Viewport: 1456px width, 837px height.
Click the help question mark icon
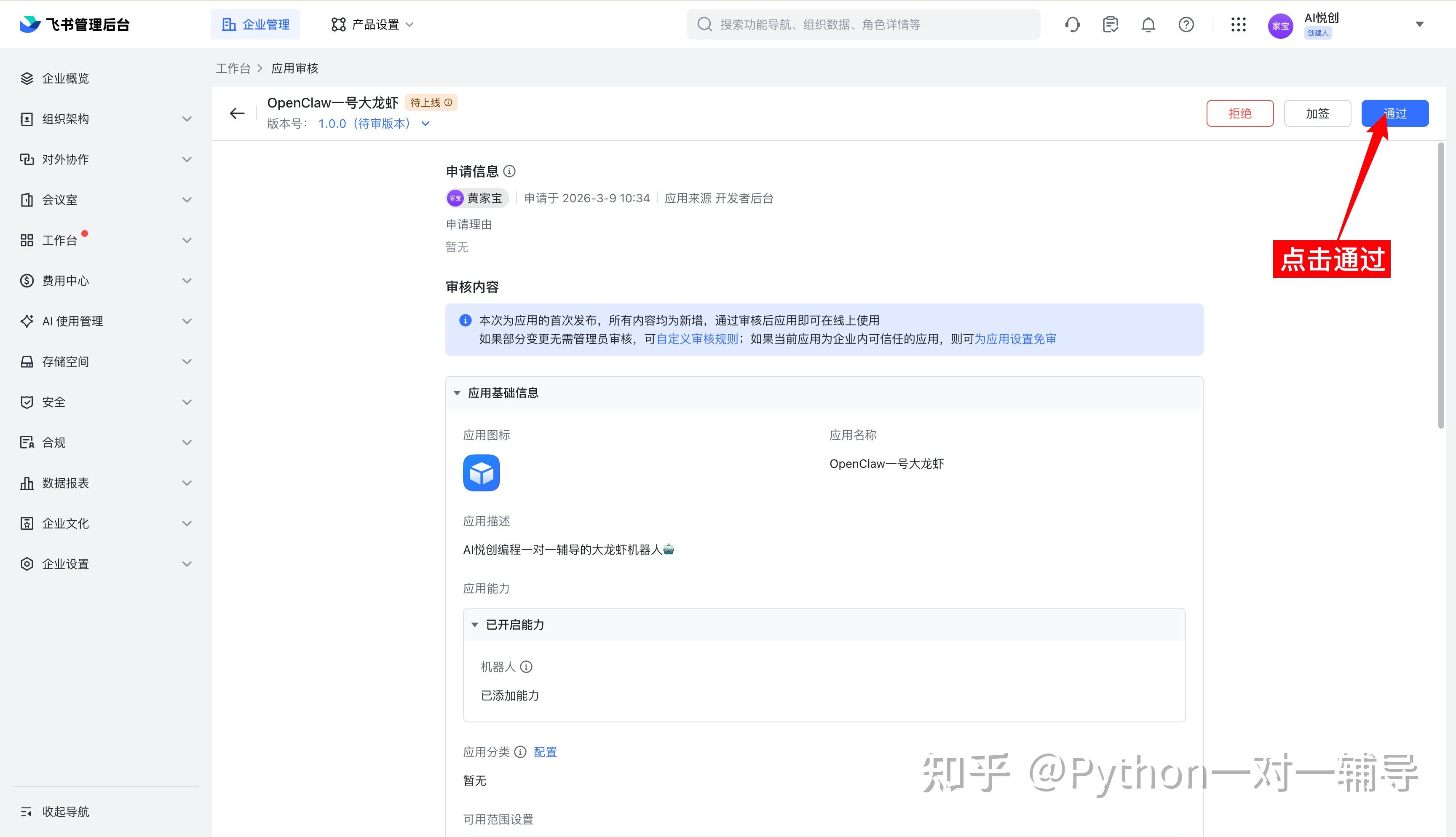click(x=1186, y=25)
